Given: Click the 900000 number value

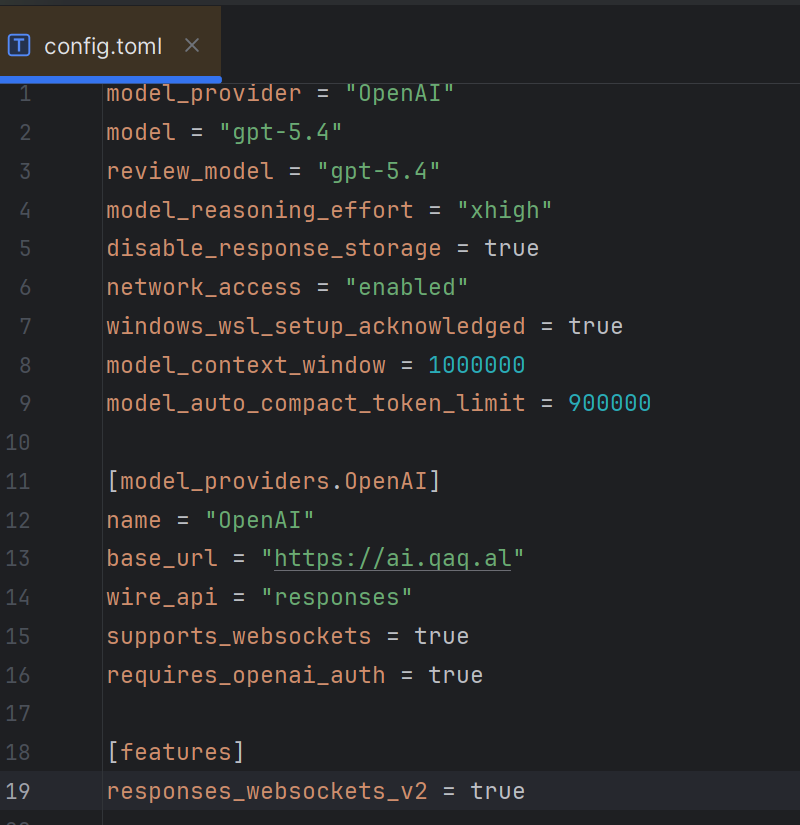Looking at the screenshot, I should [609, 404].
